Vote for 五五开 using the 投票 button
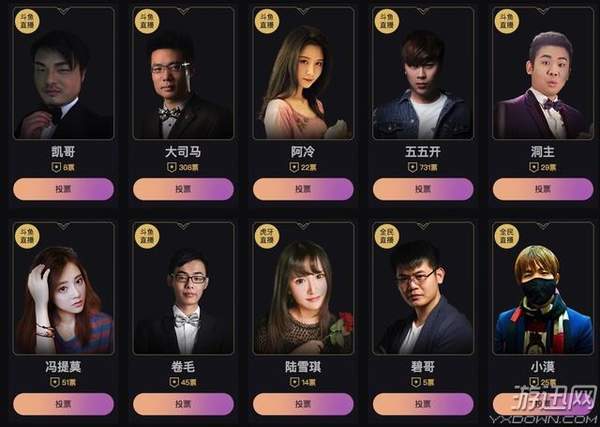 tap(423, 189)
